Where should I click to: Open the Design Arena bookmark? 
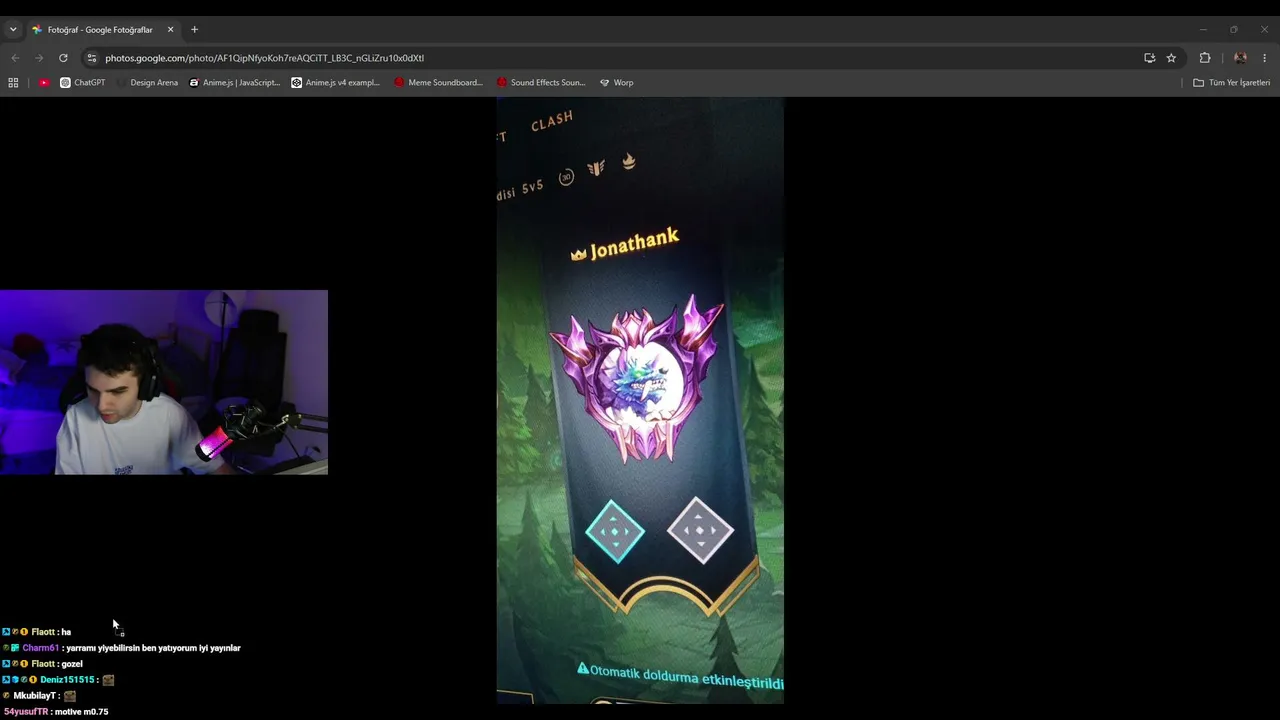148,83
